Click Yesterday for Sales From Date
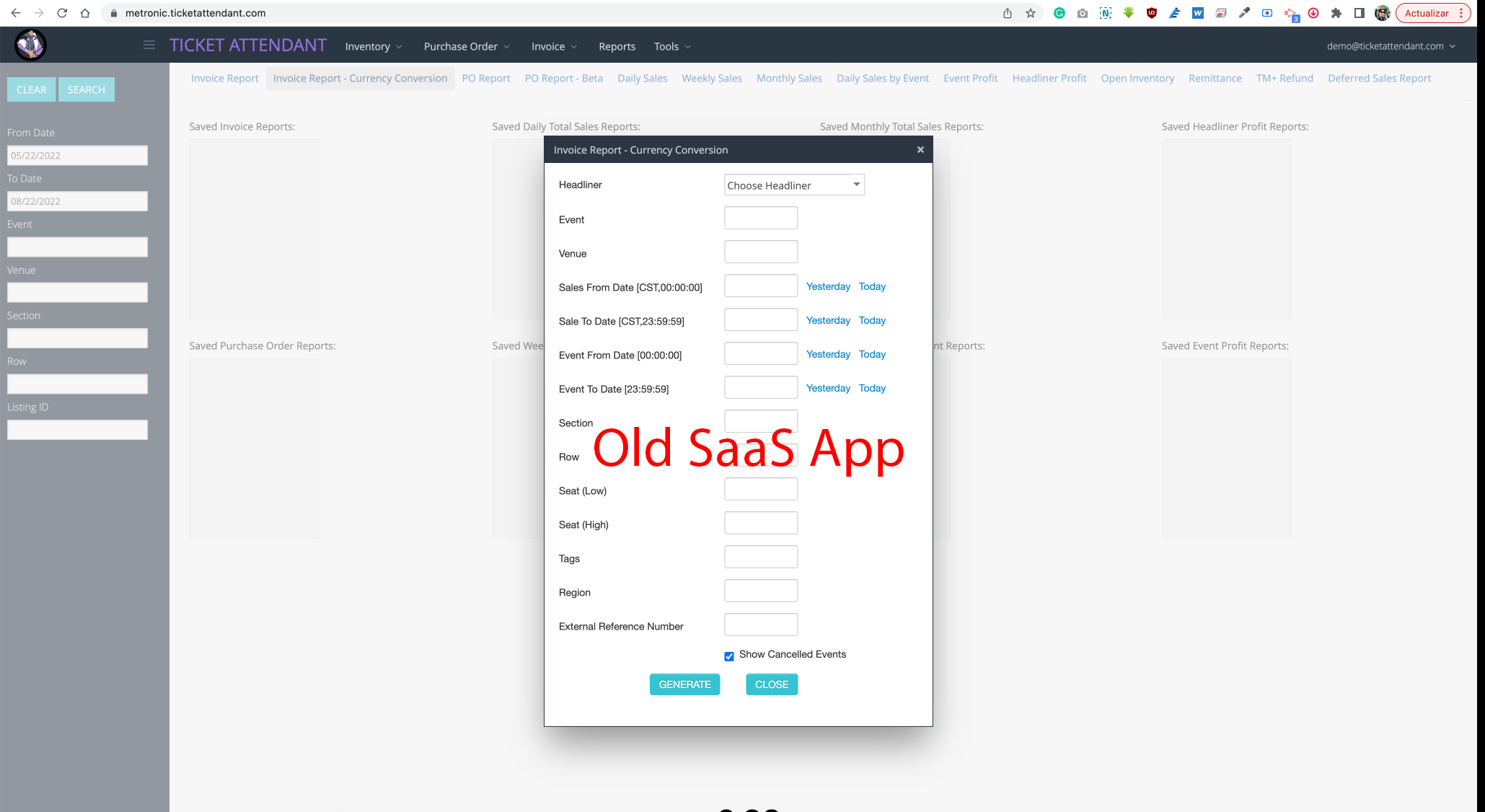This screenshot has height=812, width=1485. pyautogui.click(x=828, y=286)
